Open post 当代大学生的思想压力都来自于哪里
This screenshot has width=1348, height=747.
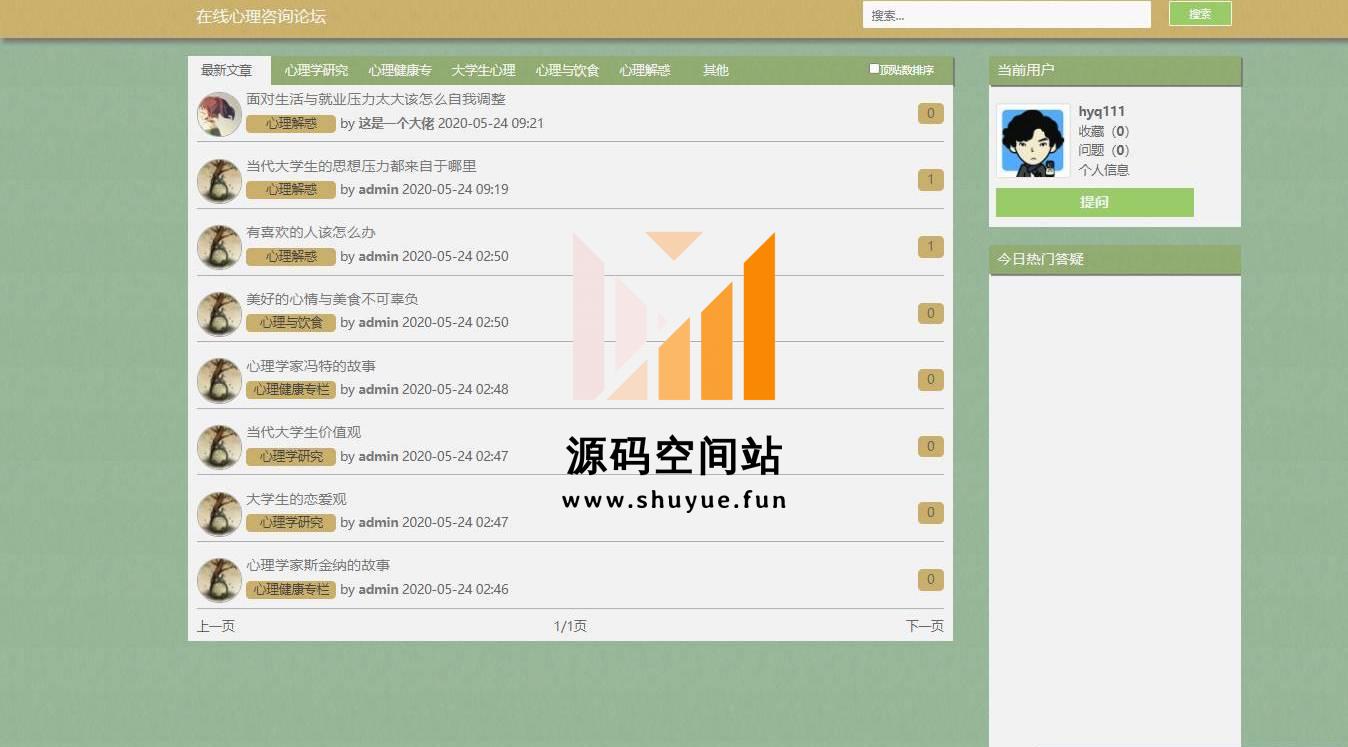click(361, 166)
